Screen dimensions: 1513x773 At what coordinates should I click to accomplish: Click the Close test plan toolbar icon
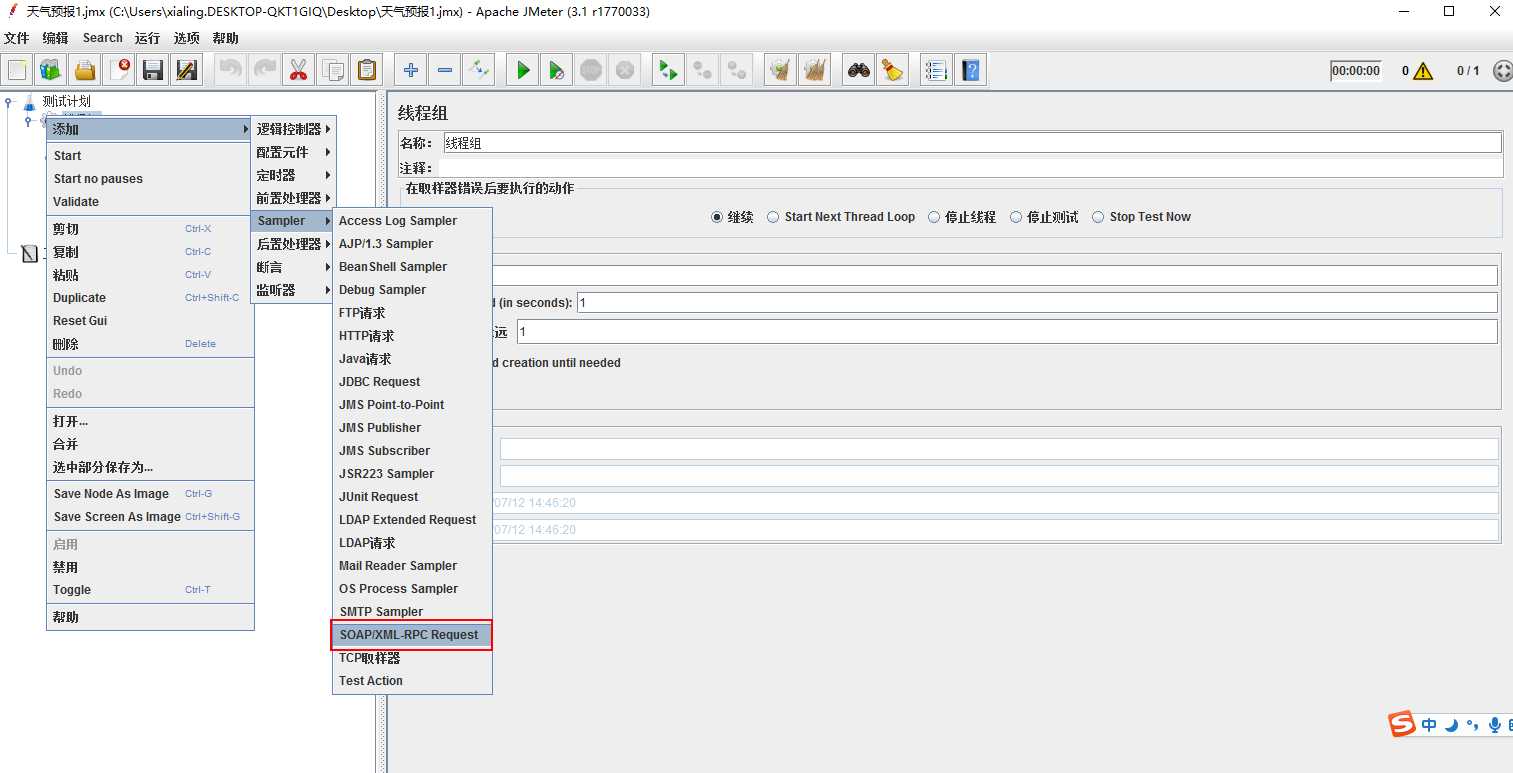[119, 70]
